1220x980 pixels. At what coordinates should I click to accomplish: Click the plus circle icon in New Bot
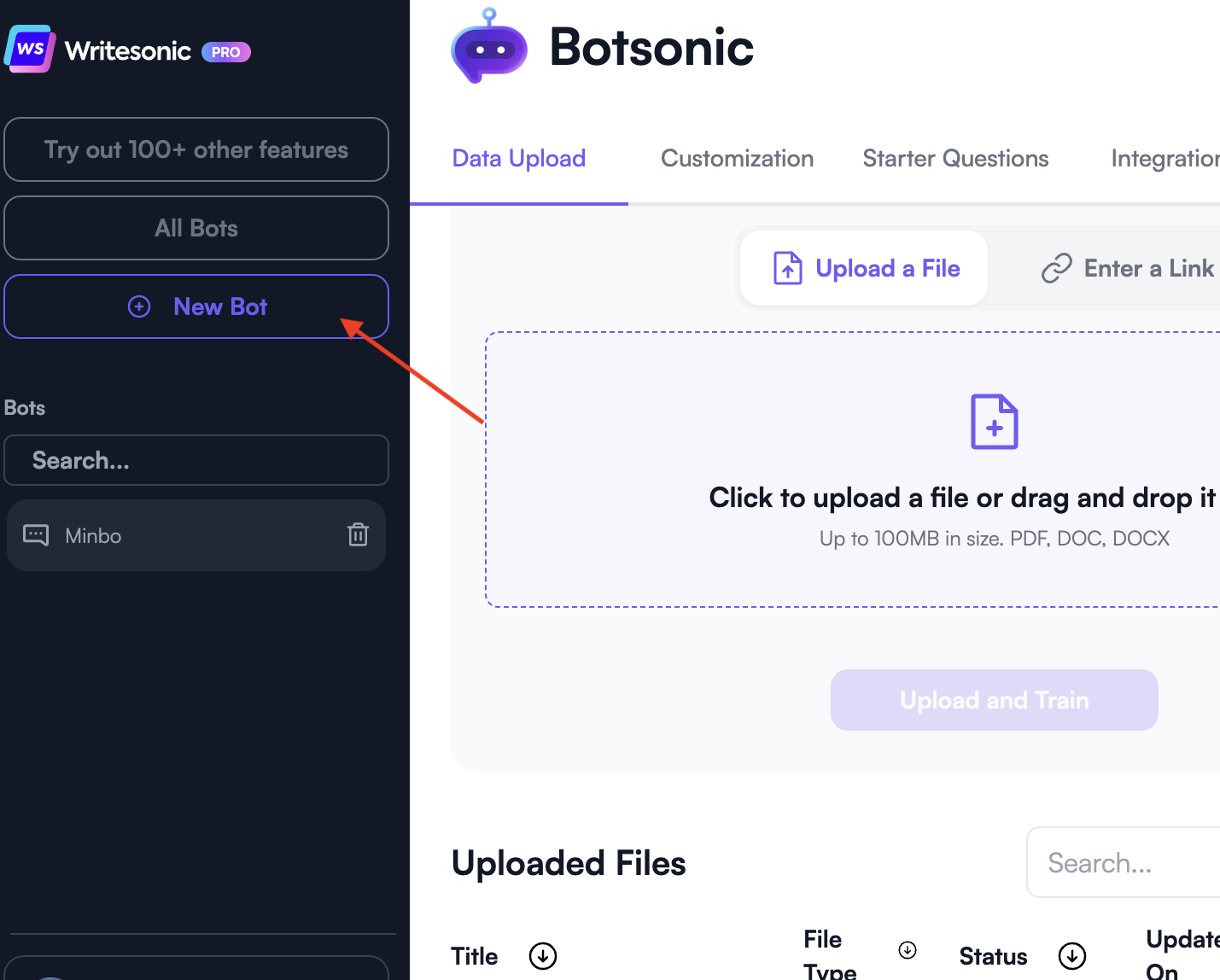pos(139,306)
